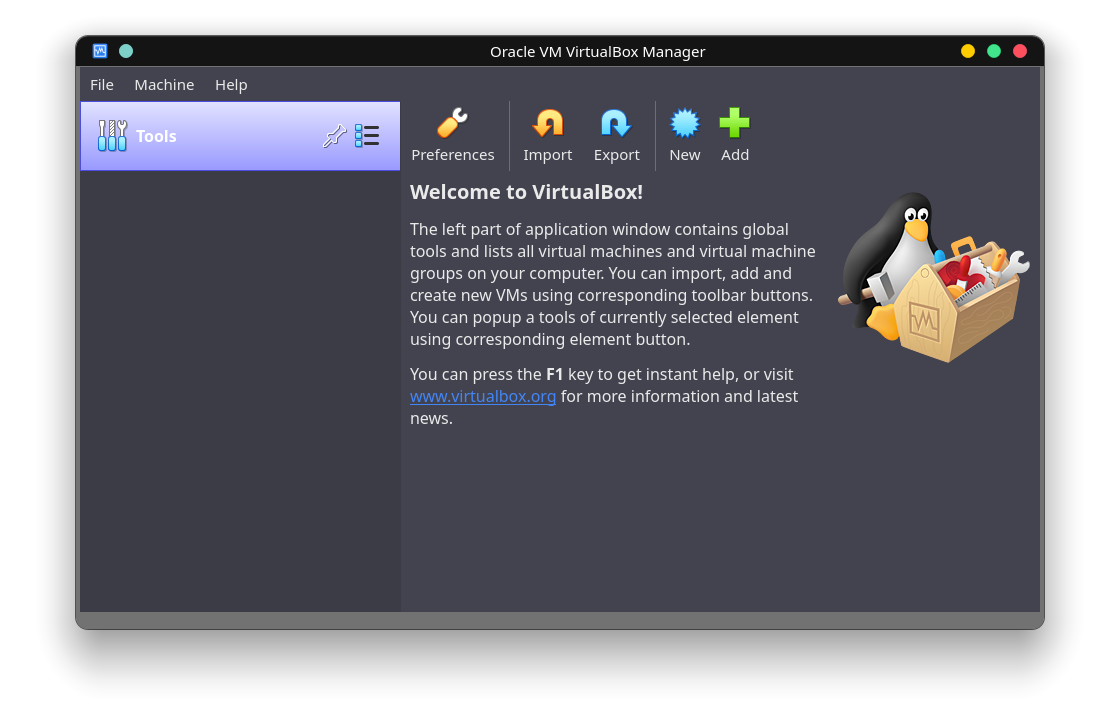Open Preferences via the wrench icon

[x=451, y=123]
